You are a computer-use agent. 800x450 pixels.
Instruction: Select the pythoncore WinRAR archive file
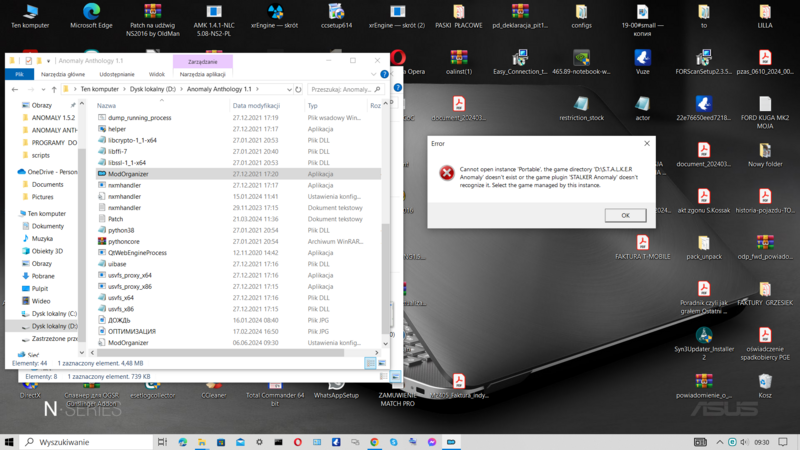click(123, 241)
